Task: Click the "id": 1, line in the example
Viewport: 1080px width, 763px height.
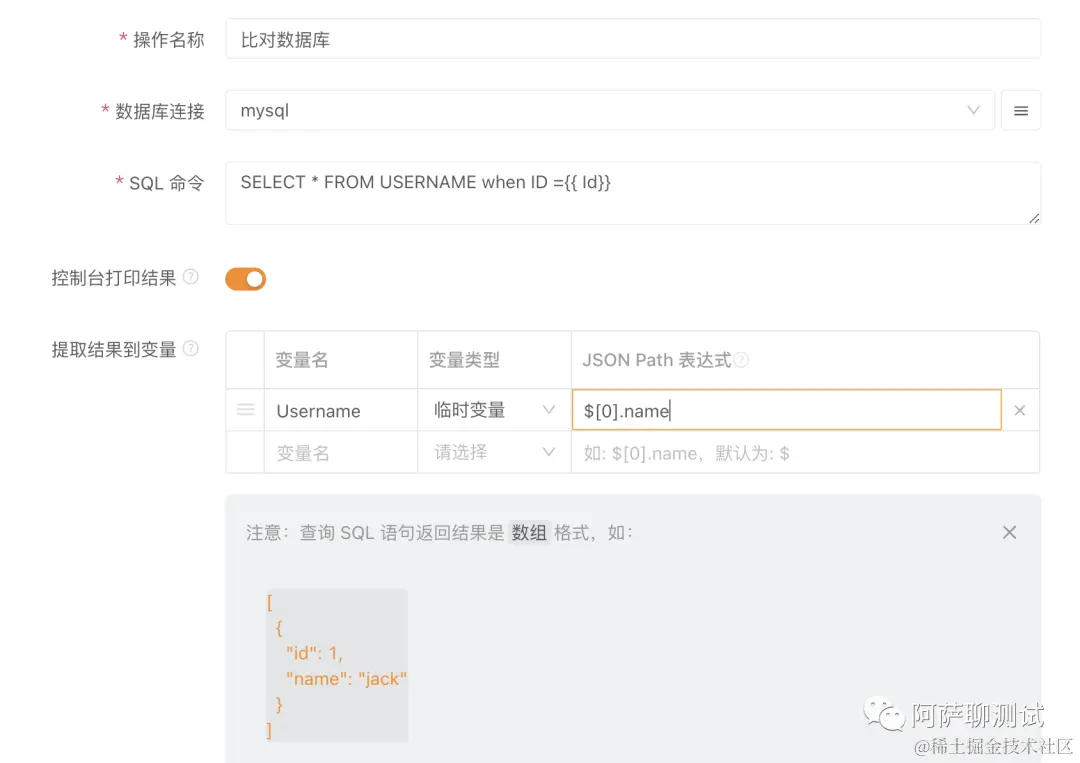Action: [x=314, y=653]
